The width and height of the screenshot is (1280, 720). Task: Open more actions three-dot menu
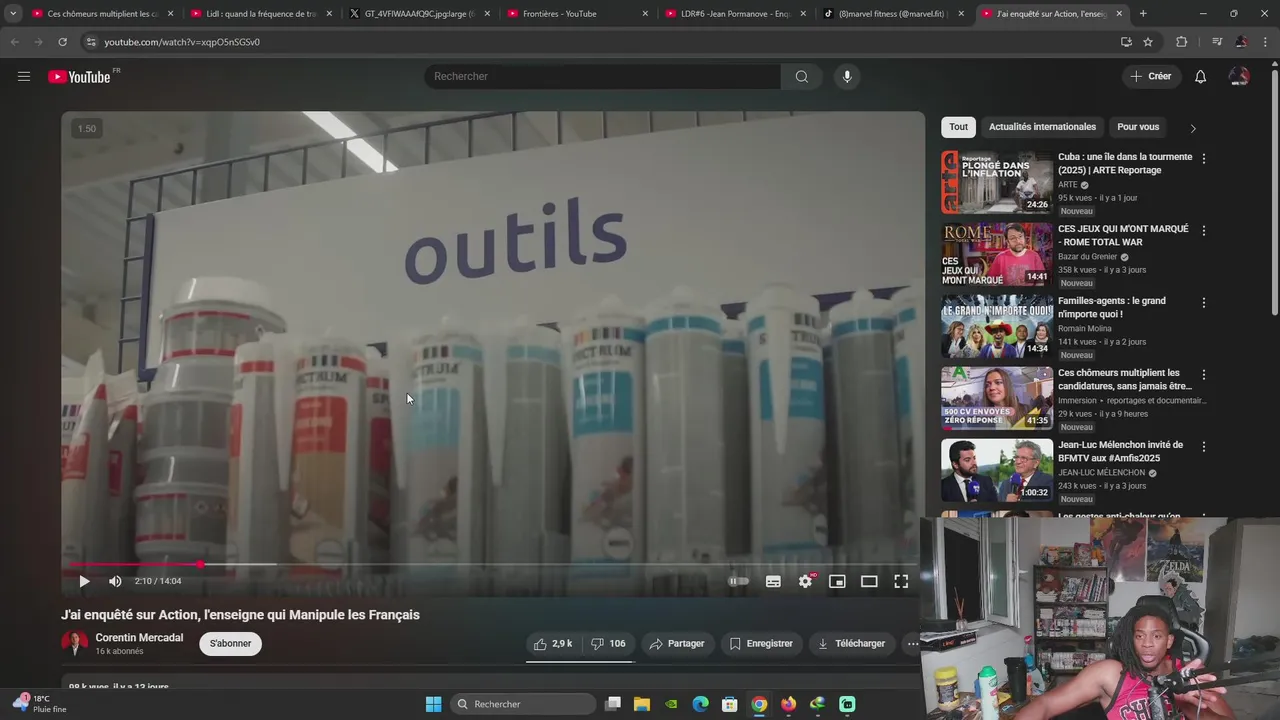point(912,644)
